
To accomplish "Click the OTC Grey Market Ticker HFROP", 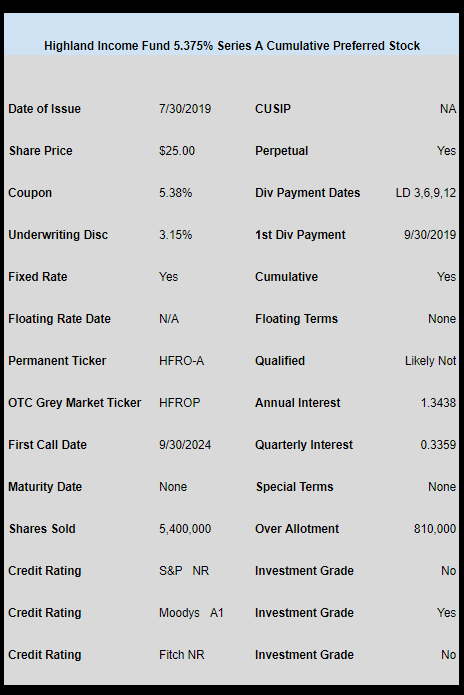I will (179, 402).
